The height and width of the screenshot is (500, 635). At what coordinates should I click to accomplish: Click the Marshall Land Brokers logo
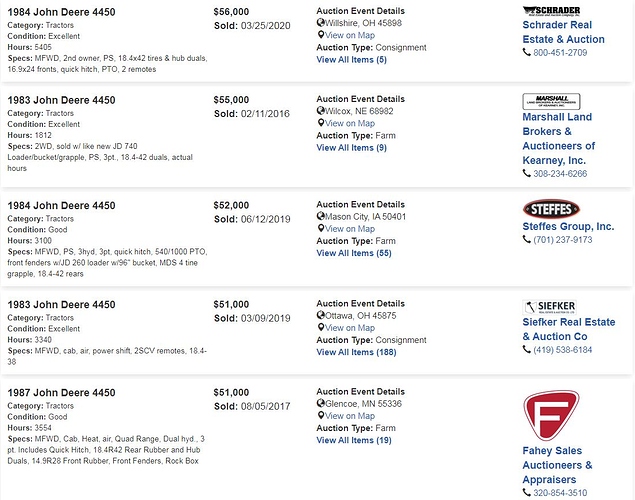(551, 102)
